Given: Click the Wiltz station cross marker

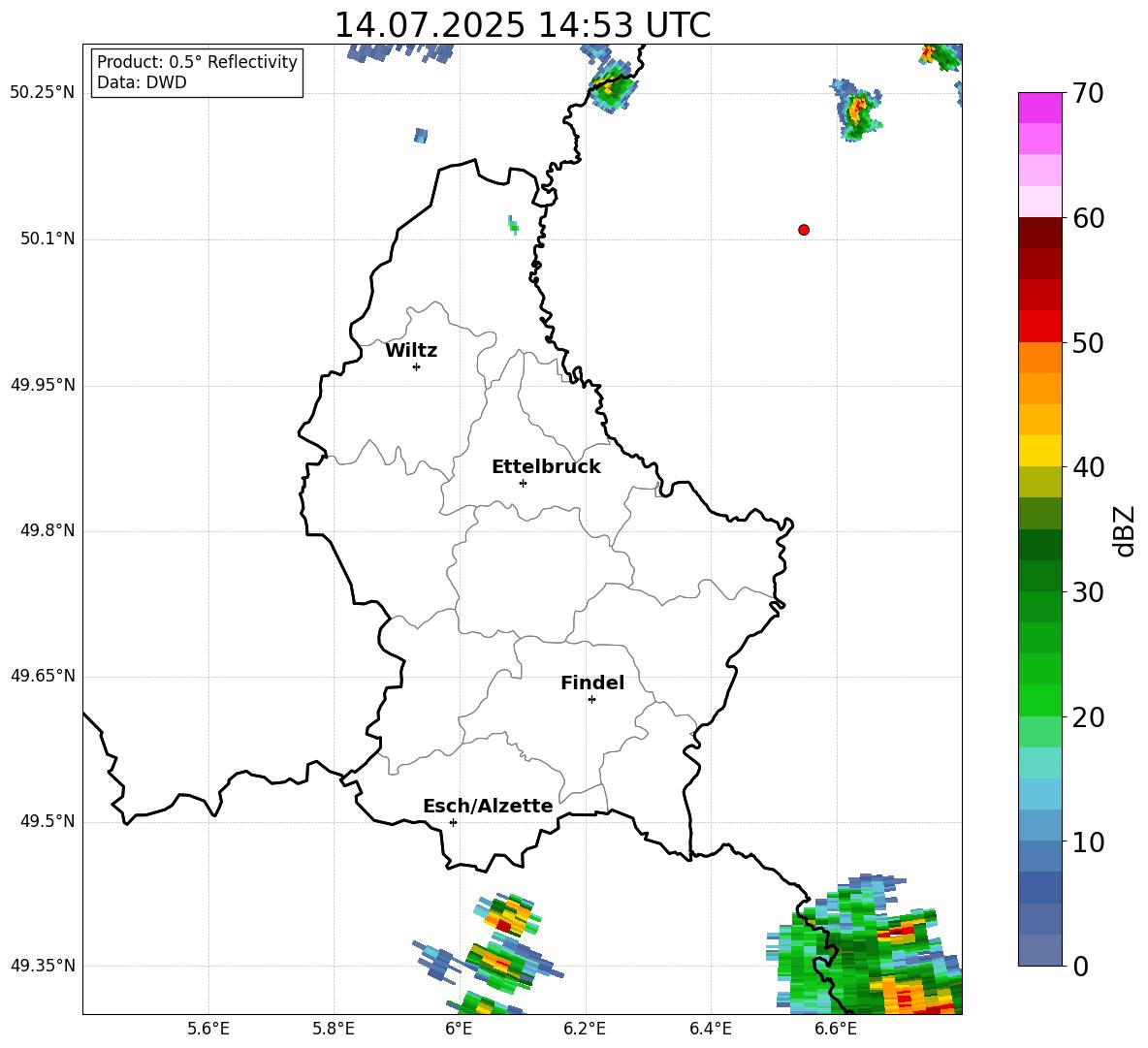Looking at the screenshot, I should (417, 366).
